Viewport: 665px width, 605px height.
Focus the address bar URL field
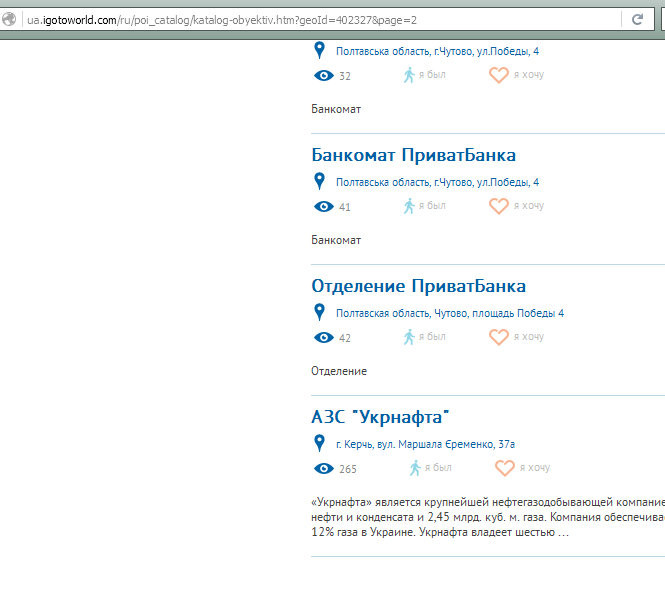click(x=322, y=20)
